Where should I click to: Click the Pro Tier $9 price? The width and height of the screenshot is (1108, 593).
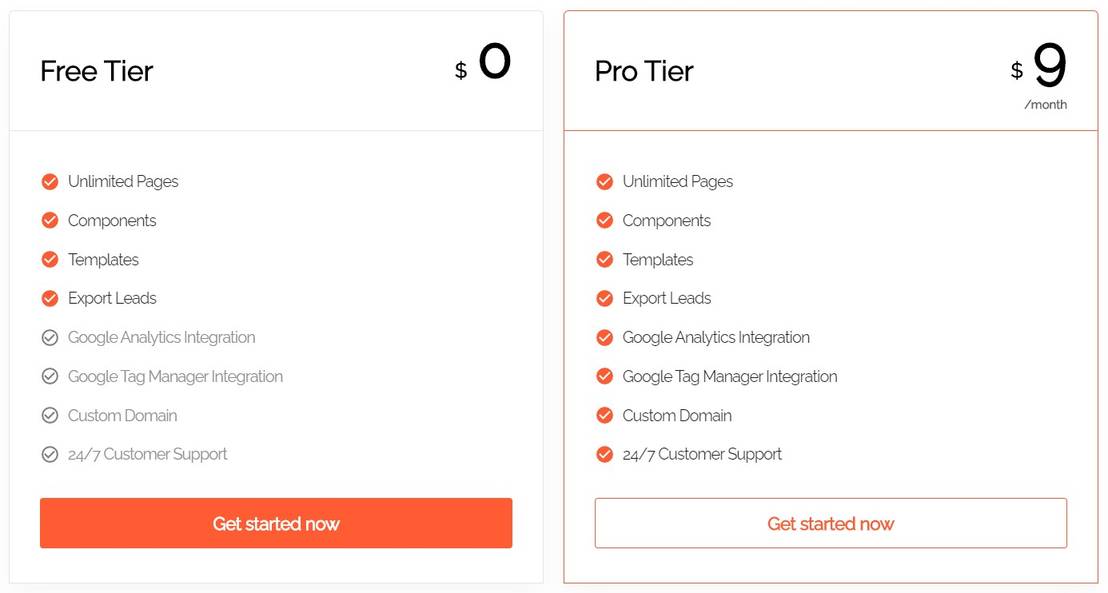point(1048,66)
